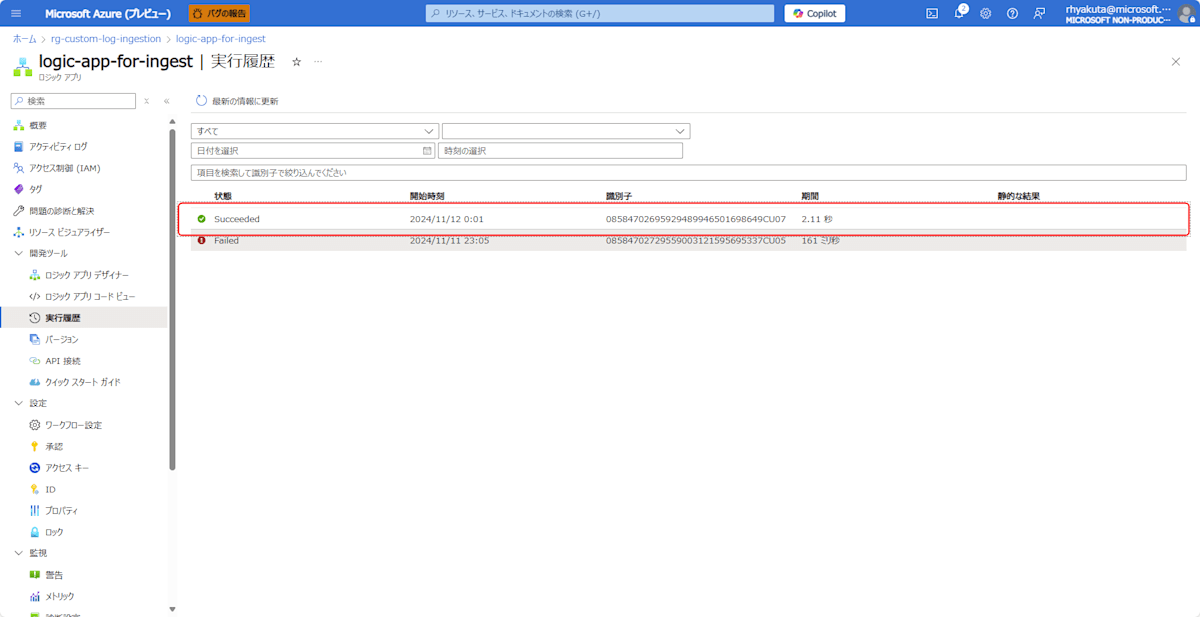Go to ホーム breadcrumb
The width and height of the screenshot is (1200, 617).
pos(24,39)
